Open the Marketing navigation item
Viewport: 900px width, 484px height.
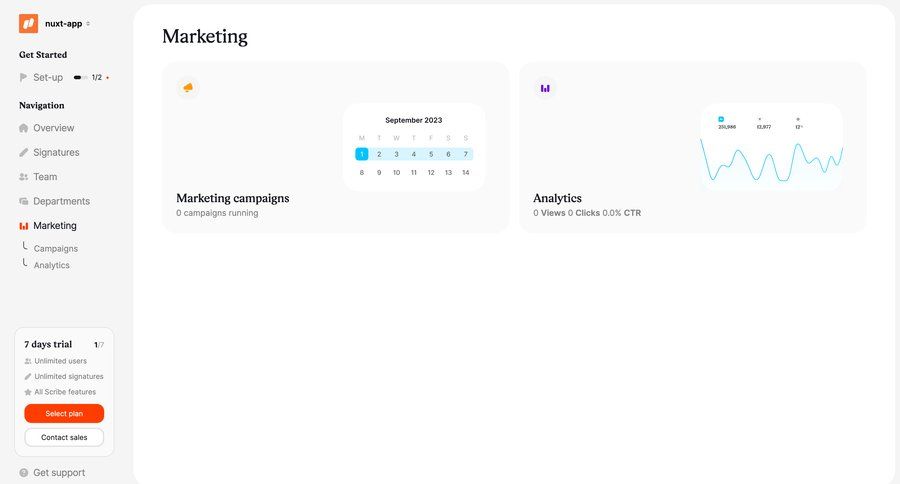pyautogui.click(x=54, y=226)
